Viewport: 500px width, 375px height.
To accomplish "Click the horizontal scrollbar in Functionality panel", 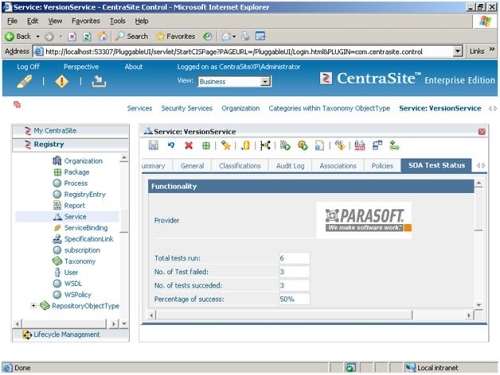I will pyautogui.click(x=285, y=315).
